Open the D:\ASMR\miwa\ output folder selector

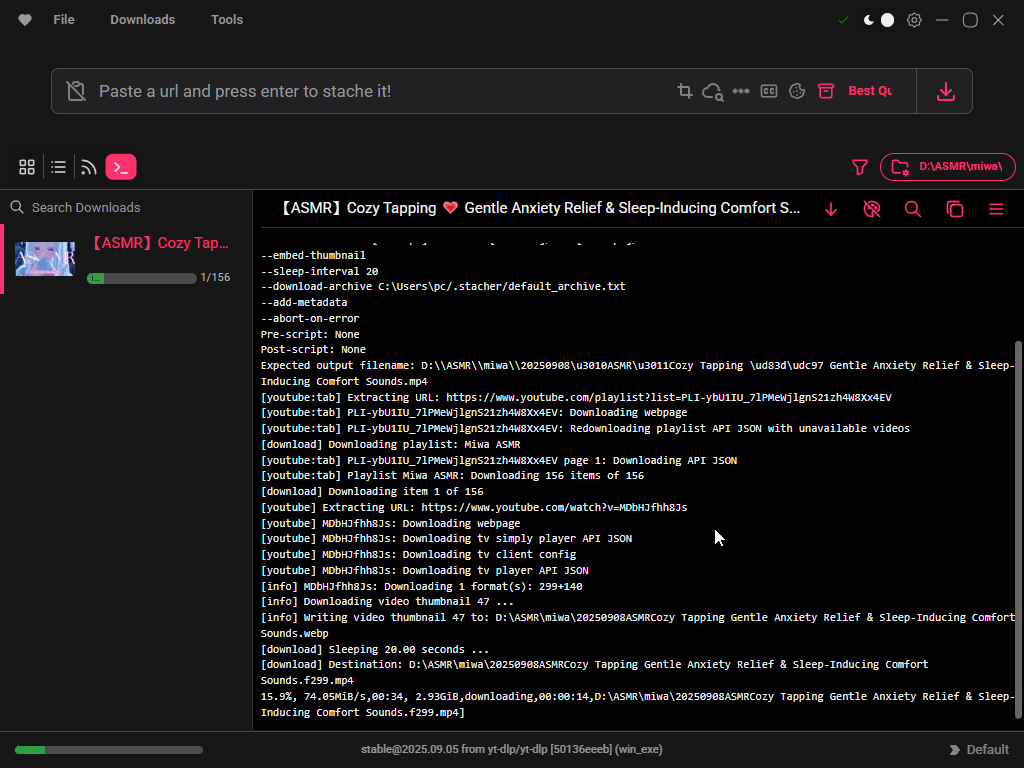(x=947, y=167)
